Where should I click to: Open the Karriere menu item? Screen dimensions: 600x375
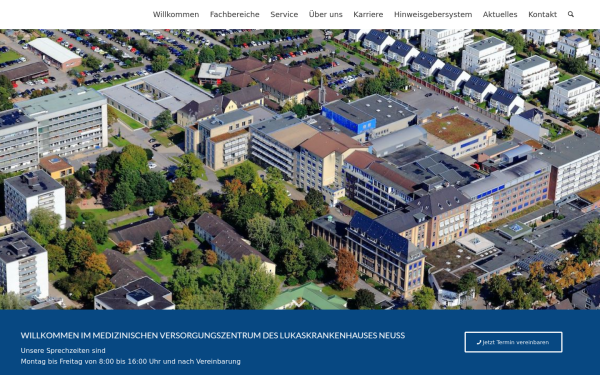click(368, 15)
